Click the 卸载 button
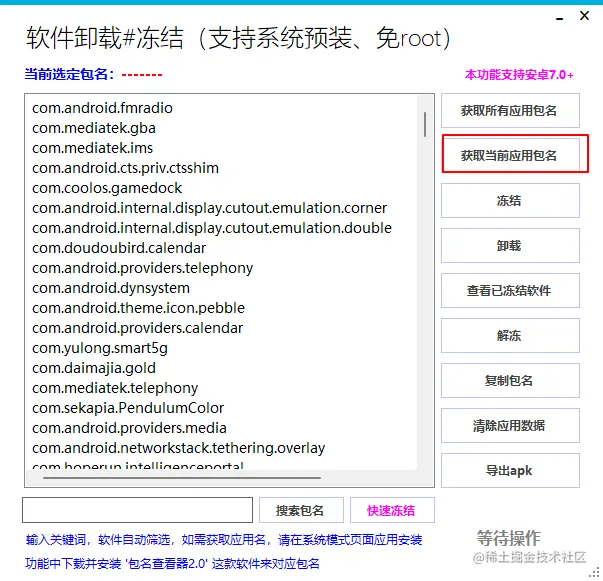Viewport: 603px width, 581px height. [510, 245]
